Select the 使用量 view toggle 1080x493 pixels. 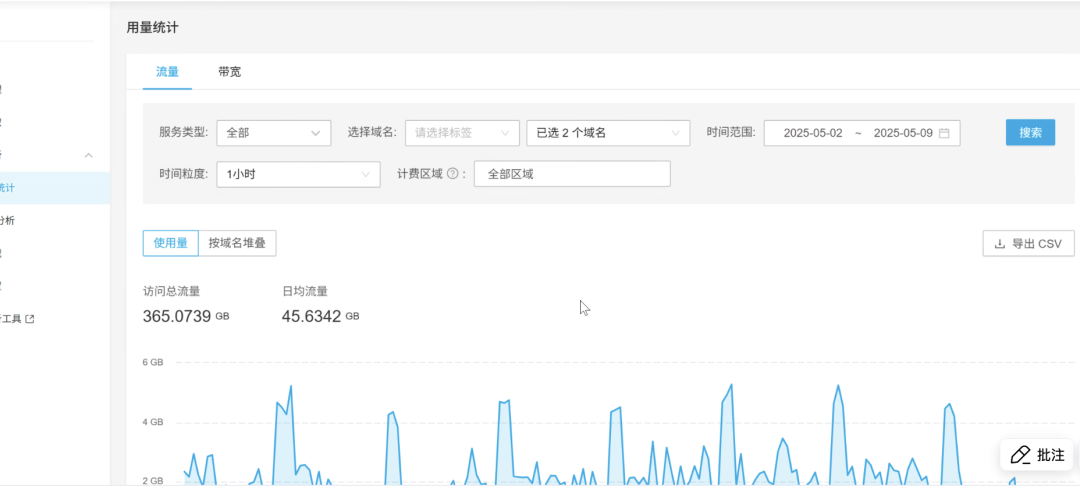tap(170, 243)
